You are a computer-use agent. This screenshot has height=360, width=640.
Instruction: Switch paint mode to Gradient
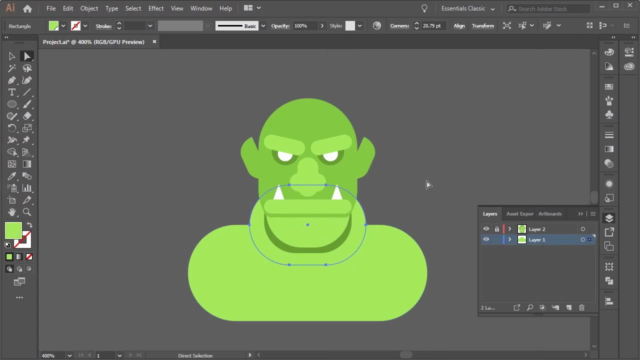[x=19, y=257]
